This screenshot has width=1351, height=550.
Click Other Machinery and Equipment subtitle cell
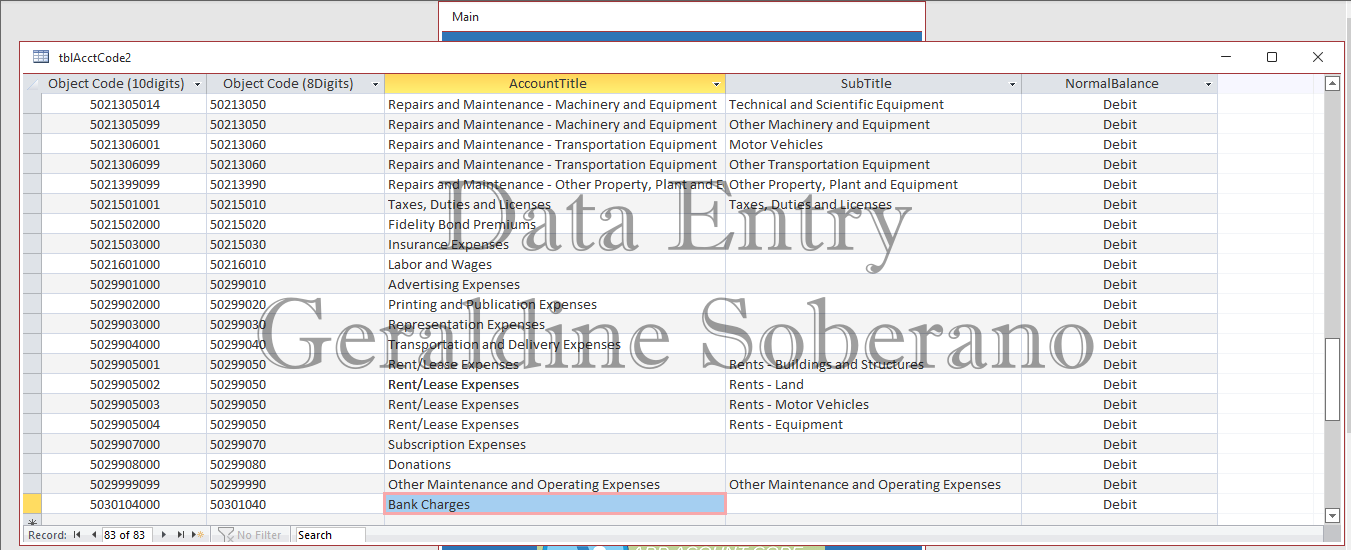coord(873,124)
